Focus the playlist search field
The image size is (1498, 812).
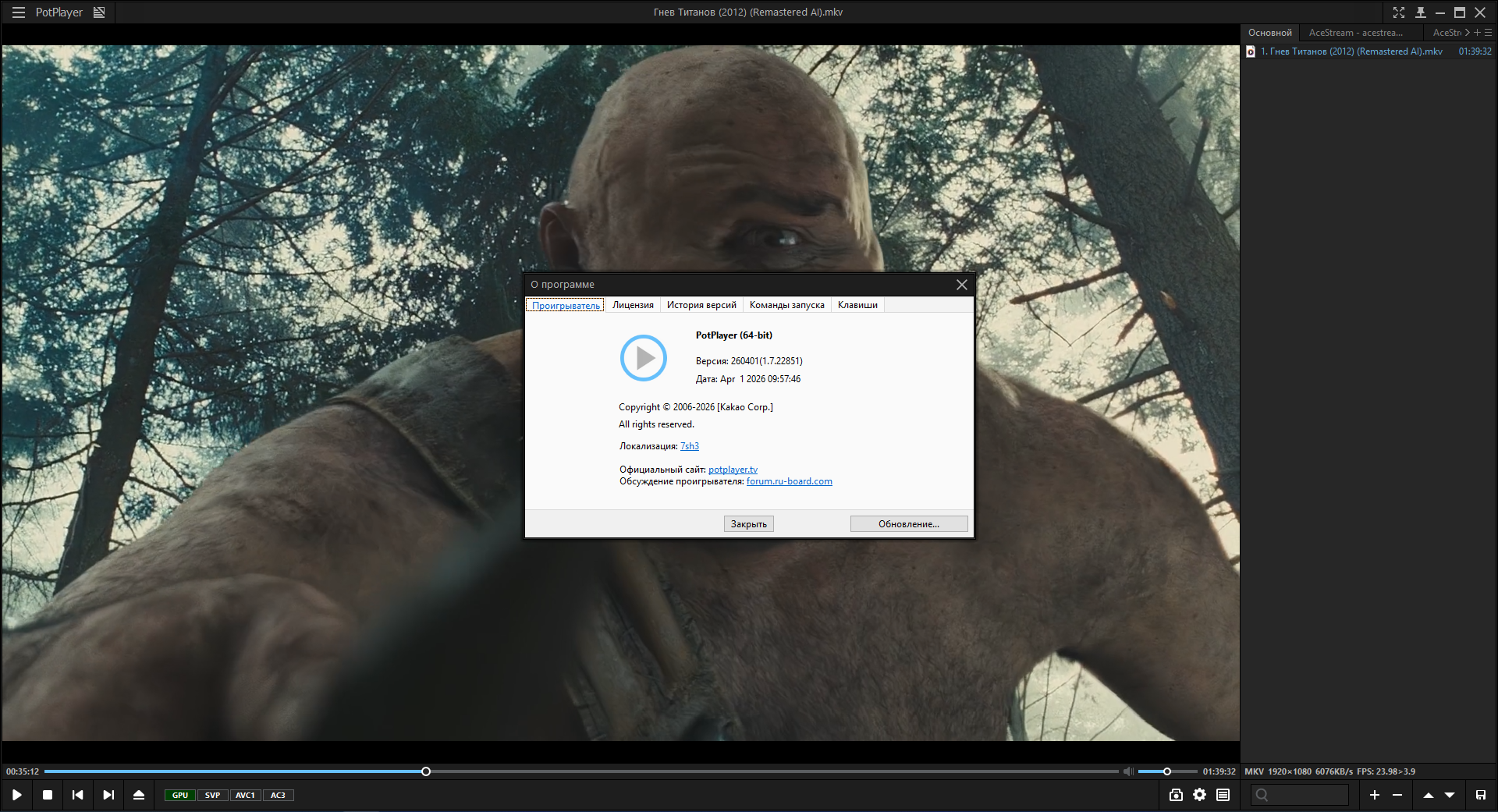click(1300, 795)
